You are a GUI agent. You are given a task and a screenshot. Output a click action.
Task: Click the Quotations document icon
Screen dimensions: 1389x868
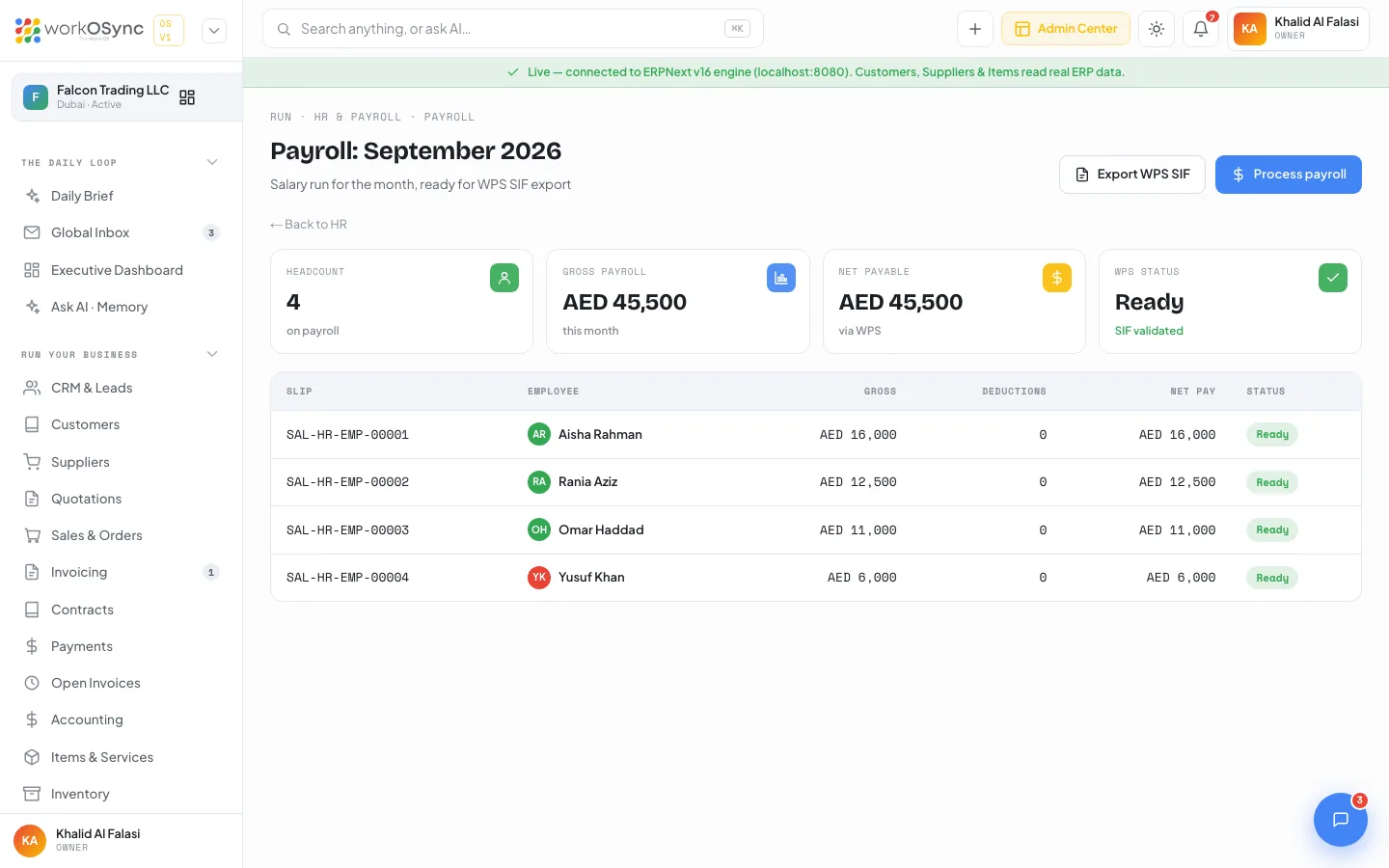click(32, 499)
